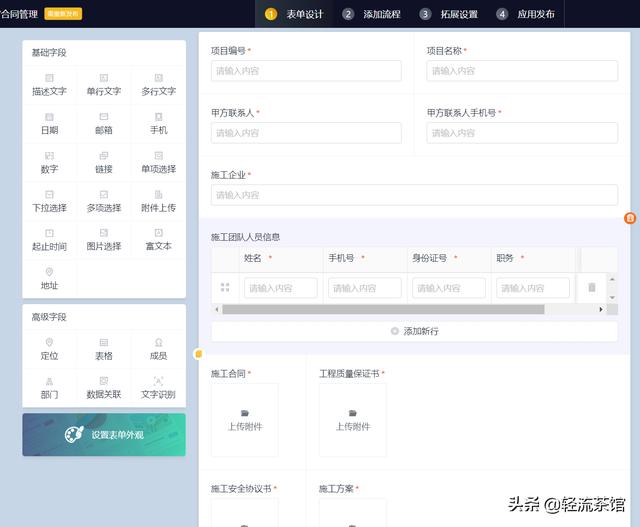Switch to the 添加流程 step tab
Viewport: 640px width, 527px height.
tap(368, 14)
